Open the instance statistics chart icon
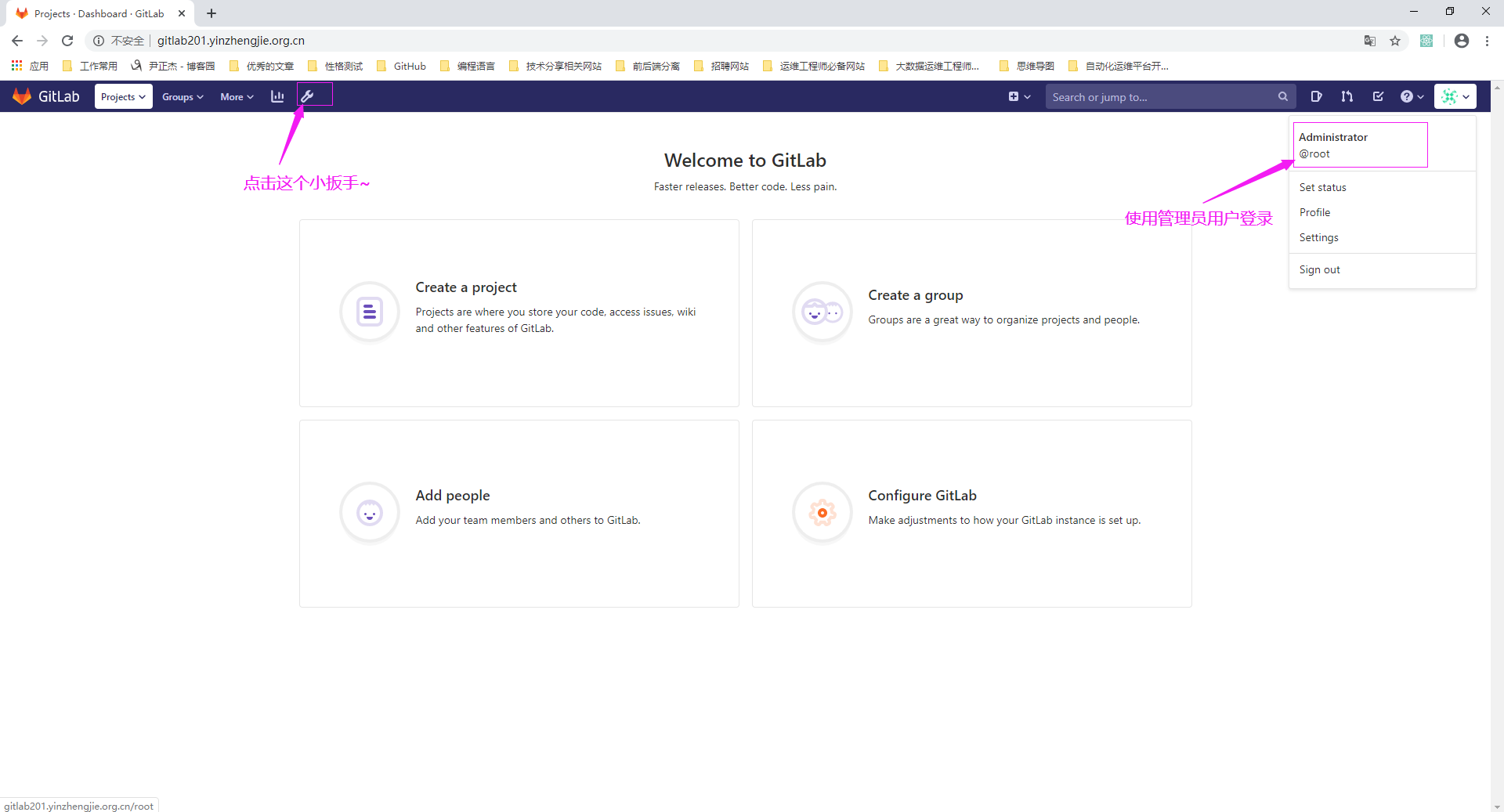This screenshot has height=812, width=1504. (277, 96)
